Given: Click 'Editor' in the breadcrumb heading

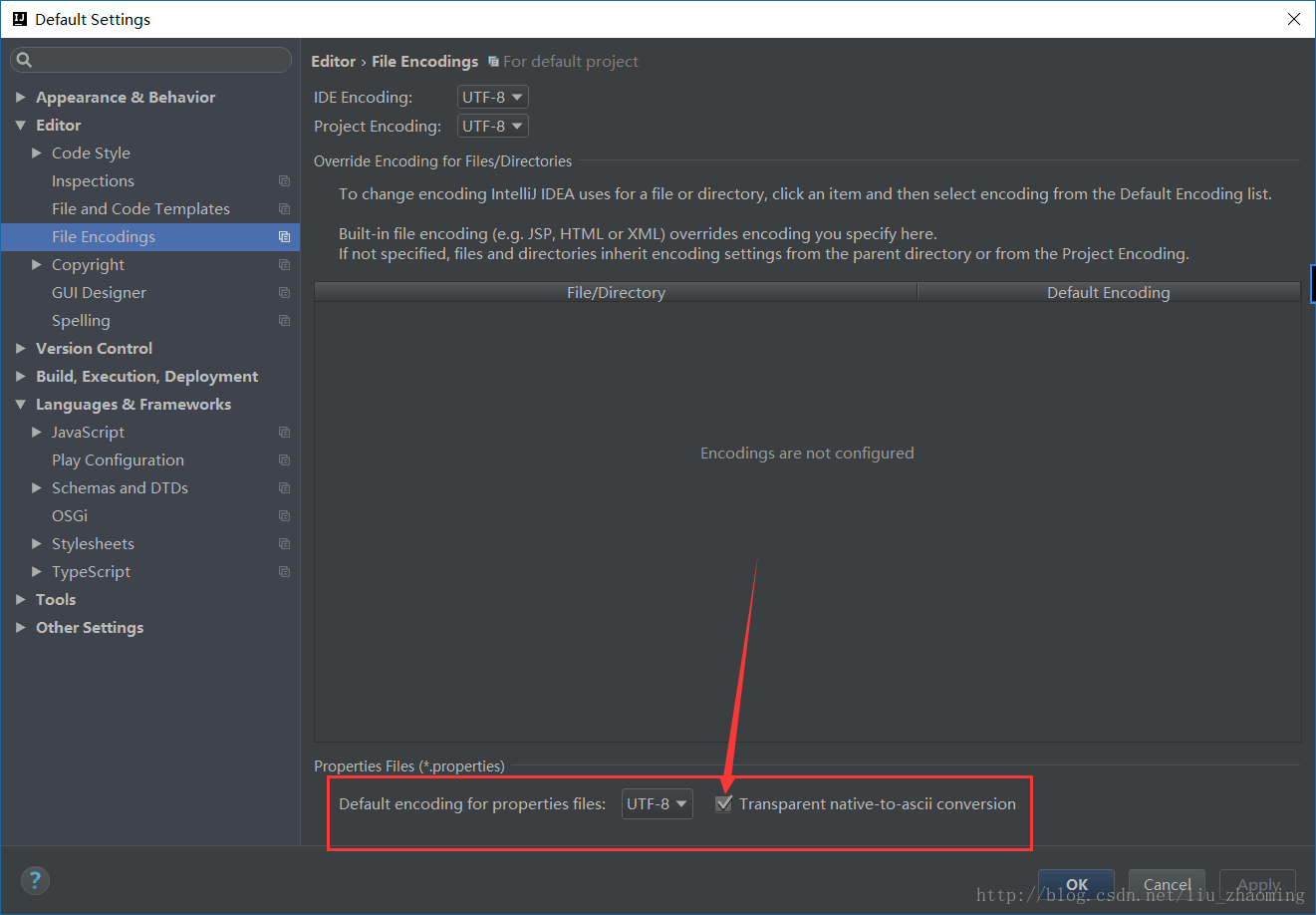Looking at the screenshot, I should click(333, 62).
